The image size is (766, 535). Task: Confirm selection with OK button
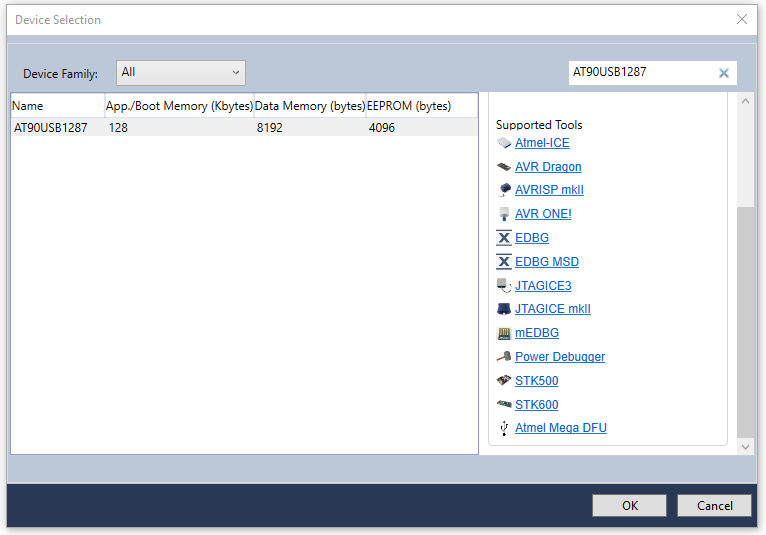click(629, 506)
